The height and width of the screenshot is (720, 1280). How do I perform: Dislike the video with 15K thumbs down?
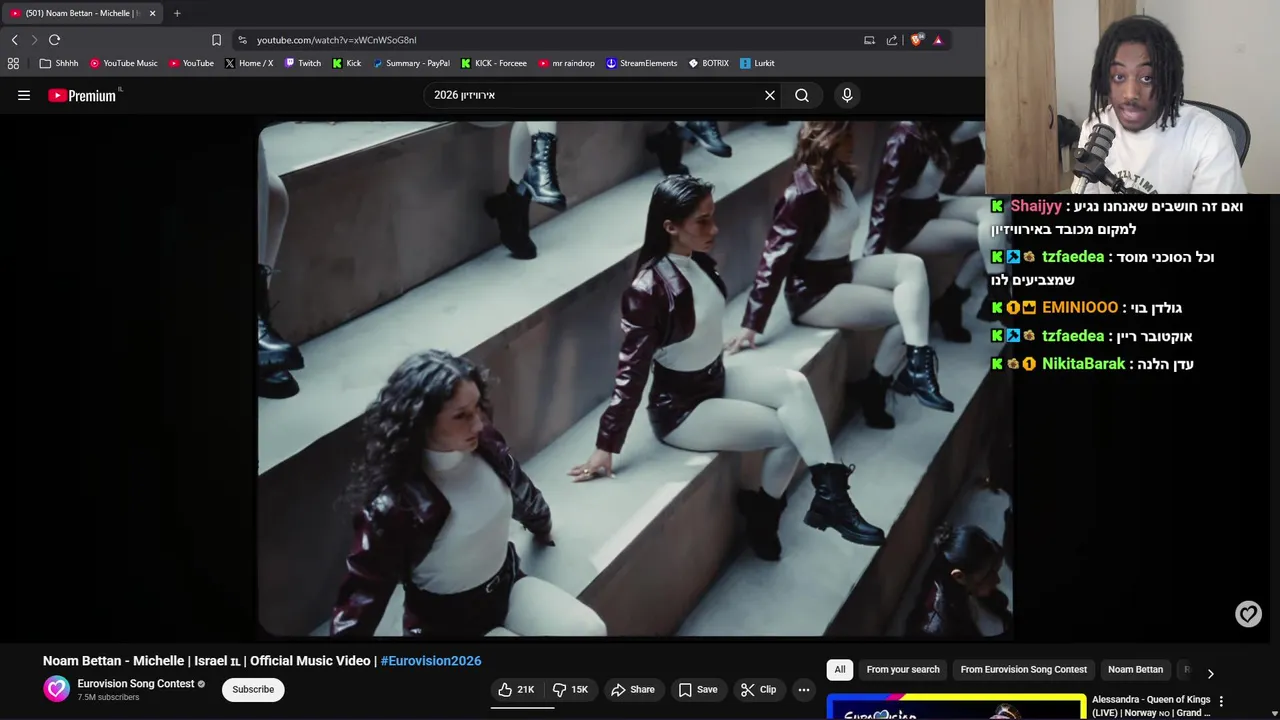coord(570,689)
